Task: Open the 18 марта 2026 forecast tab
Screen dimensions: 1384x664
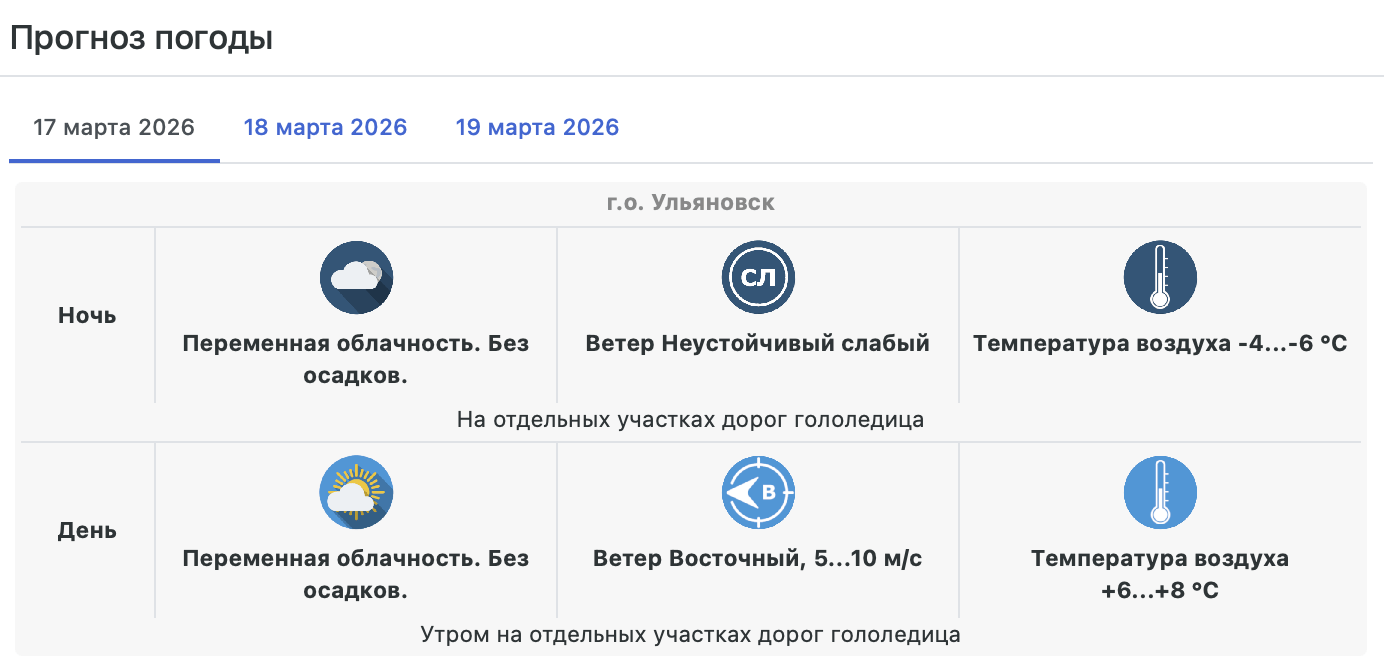Action: tap(325, 128)
